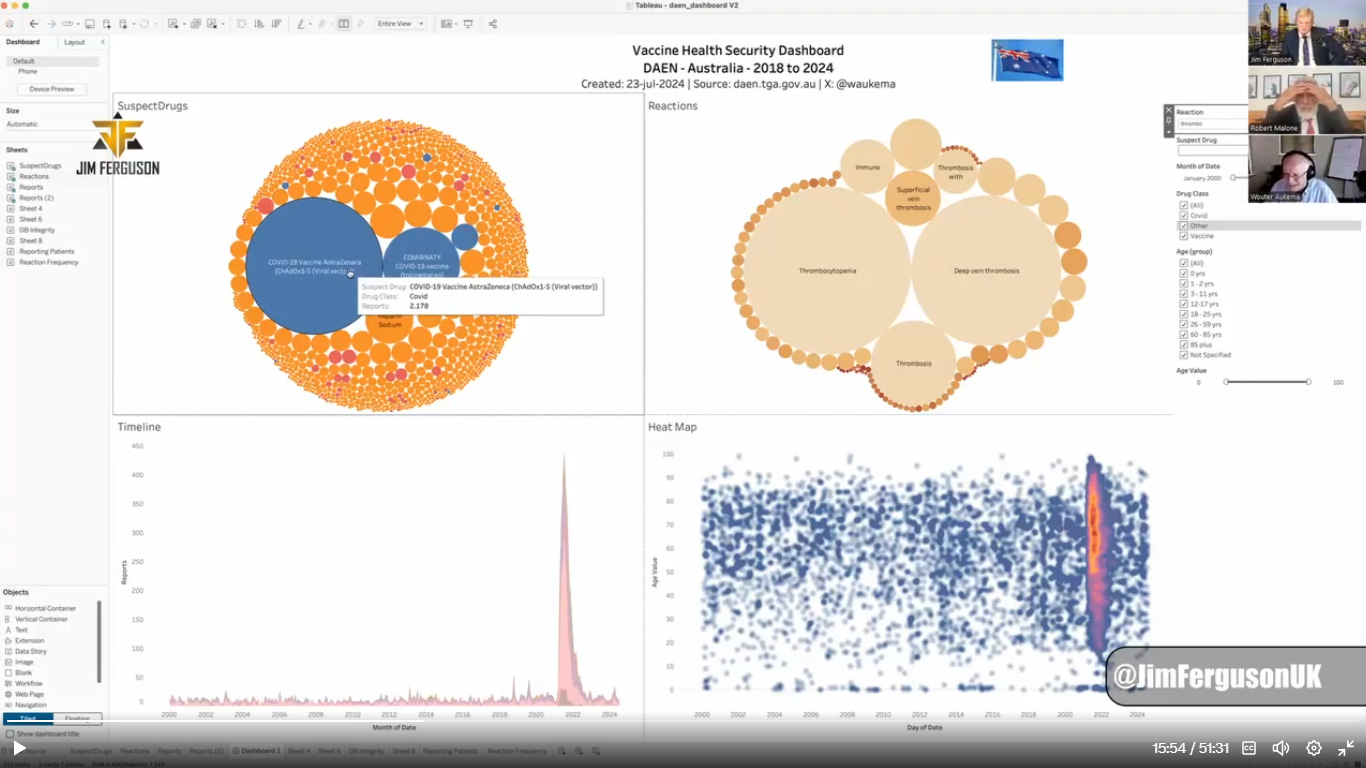The height and width of the screenshot is (768, 1366).
Task: Open the Reaction Frequency sheet tab
Action: pos(517,751)
